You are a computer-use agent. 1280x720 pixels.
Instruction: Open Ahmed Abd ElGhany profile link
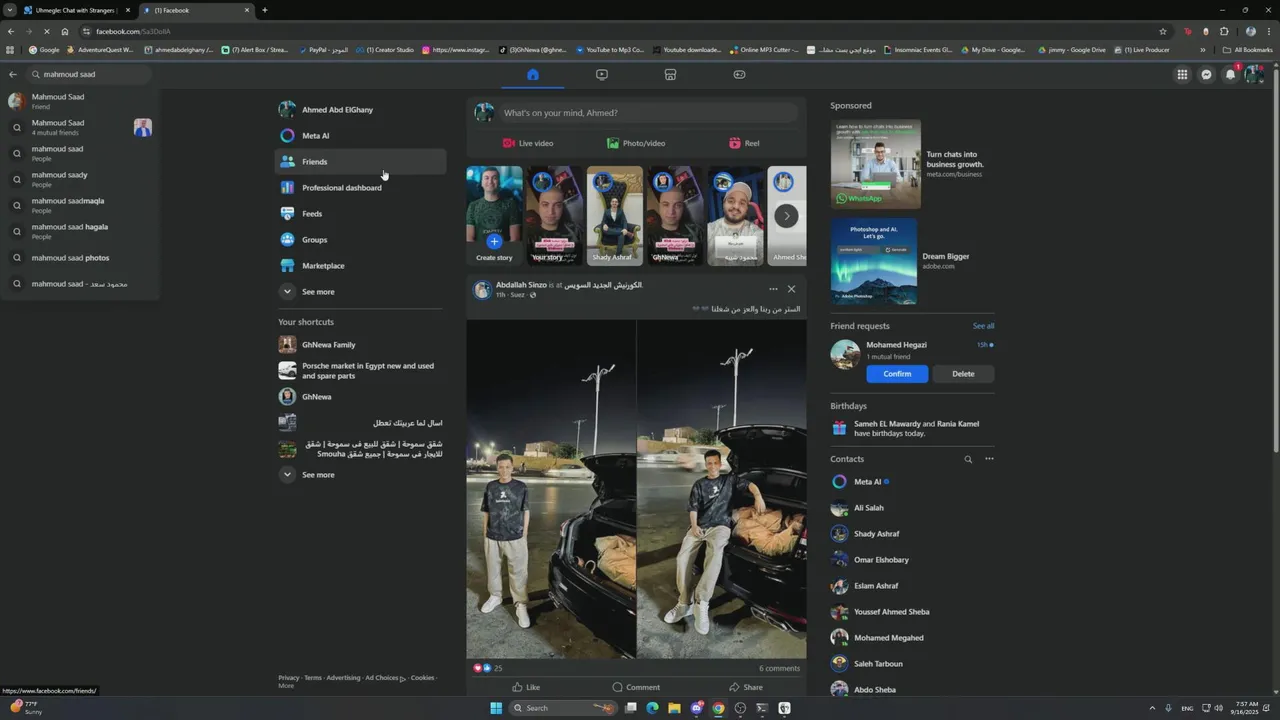(360, 109)
